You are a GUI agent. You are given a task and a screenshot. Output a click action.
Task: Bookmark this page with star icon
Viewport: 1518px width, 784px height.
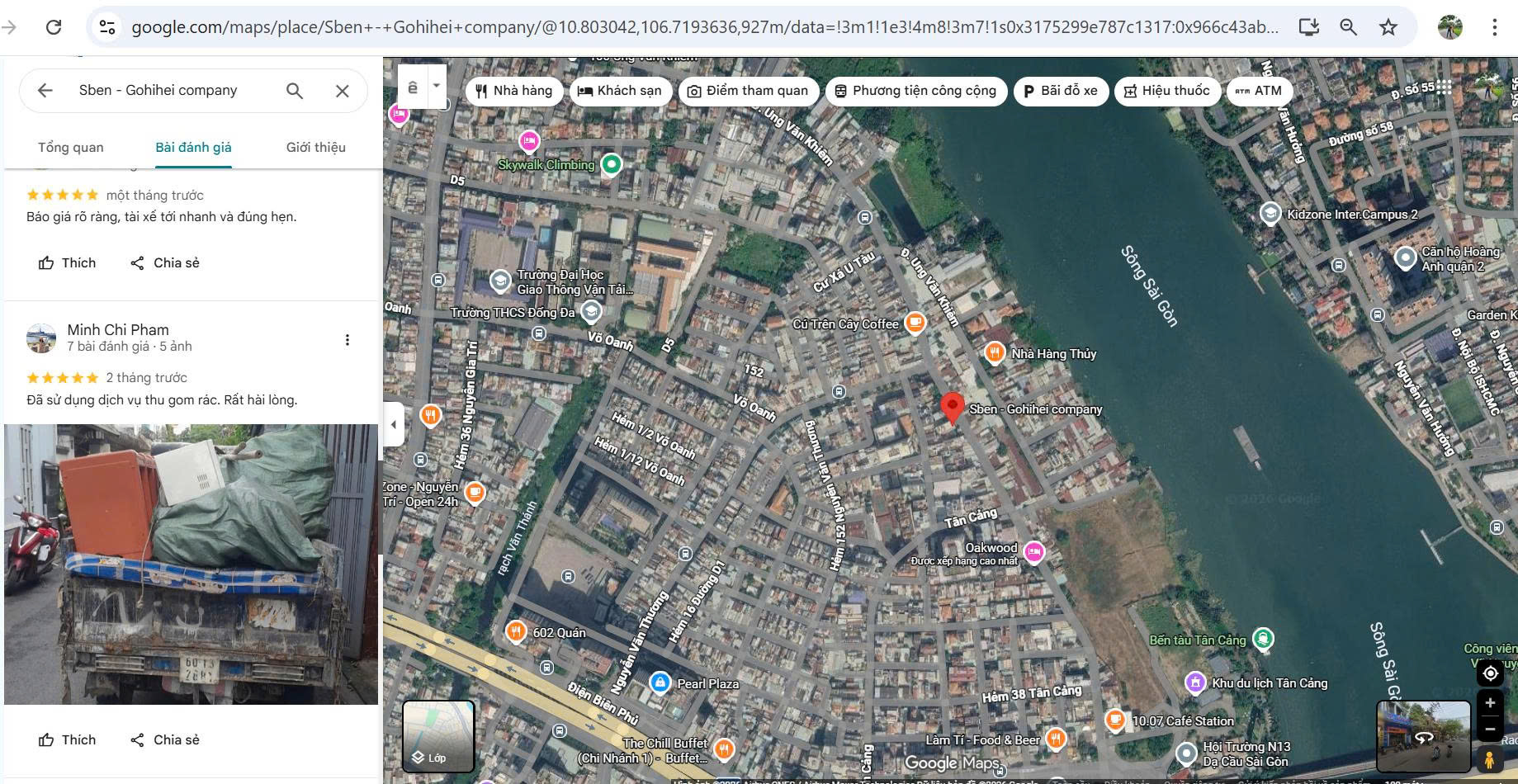[1388, 27]
